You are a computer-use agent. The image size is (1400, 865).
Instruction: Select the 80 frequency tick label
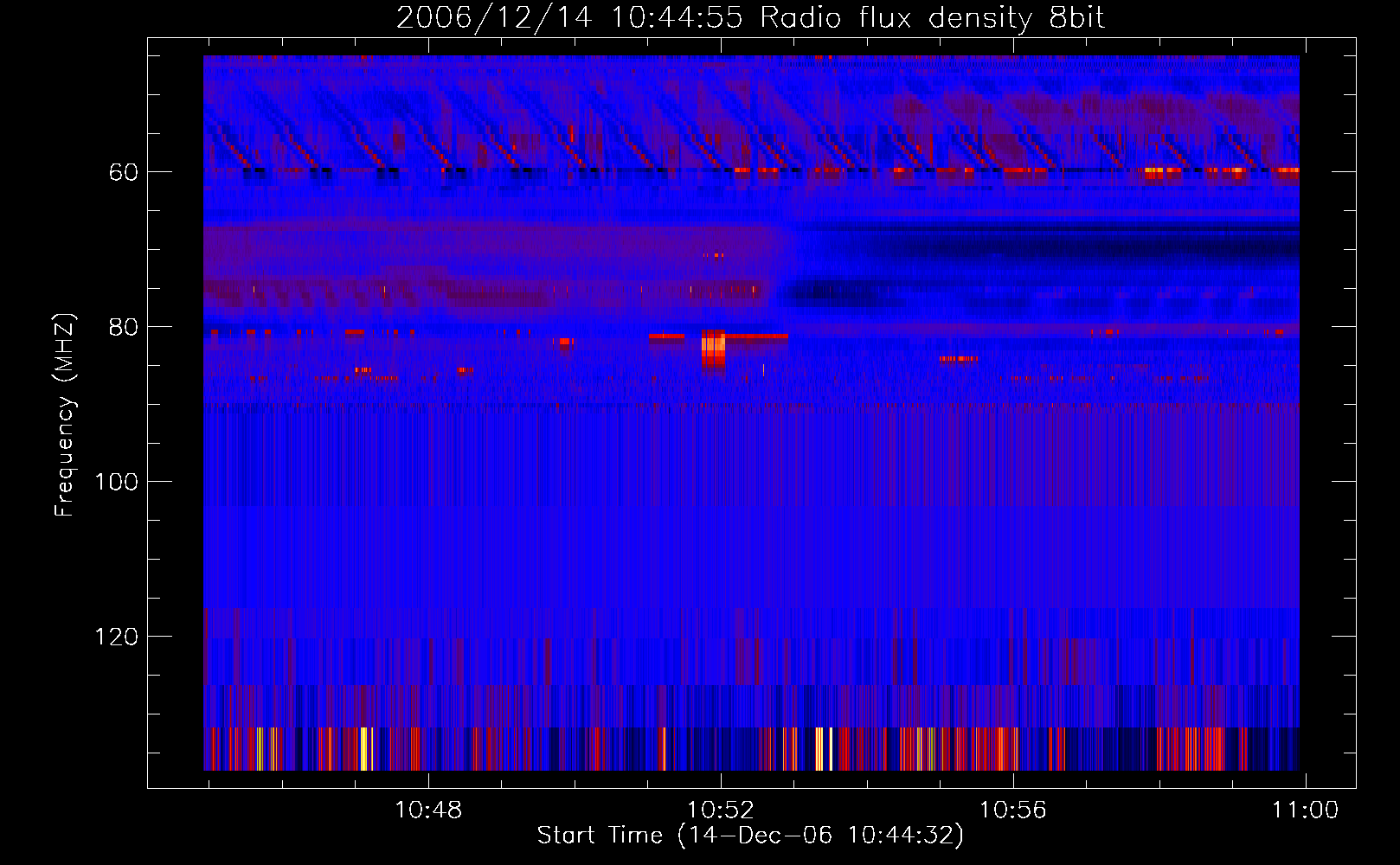click(123, 327)
